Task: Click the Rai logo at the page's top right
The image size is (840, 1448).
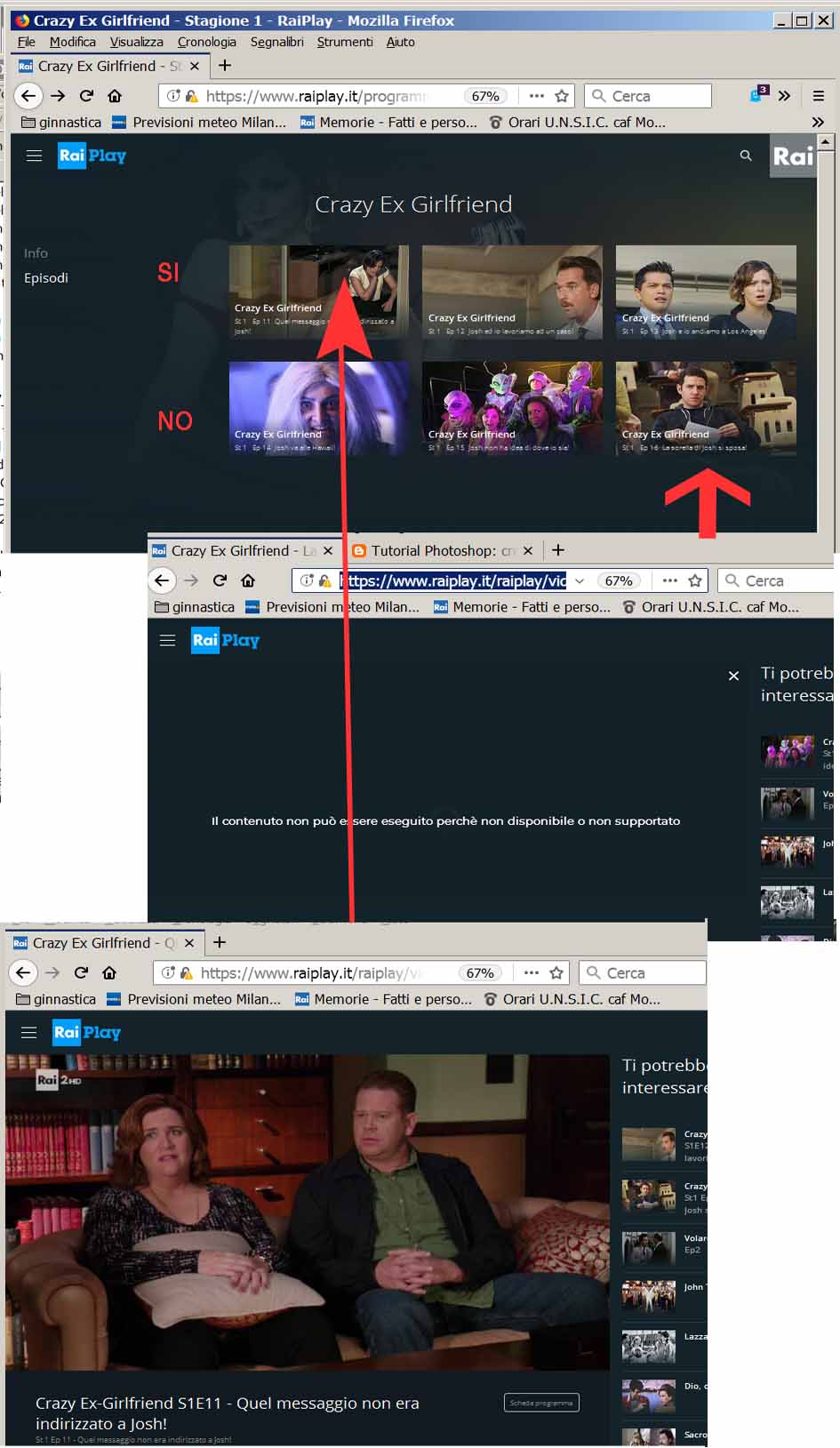Action: [x=793, y=156]
